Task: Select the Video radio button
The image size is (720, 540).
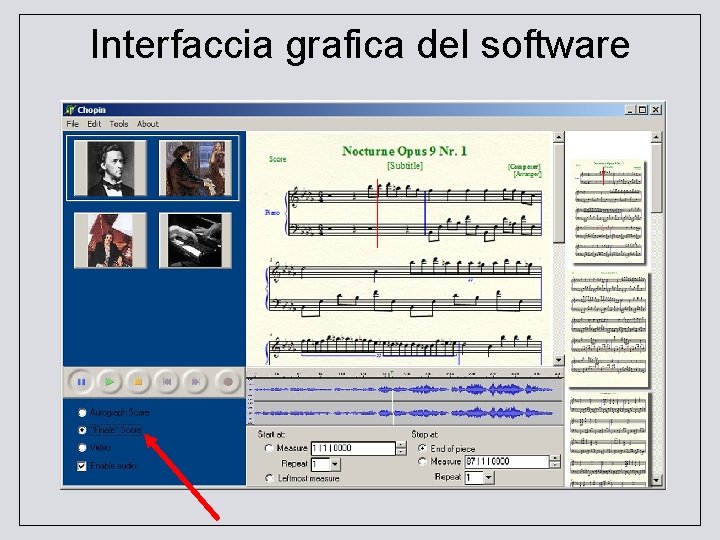Action: point(82,448)
